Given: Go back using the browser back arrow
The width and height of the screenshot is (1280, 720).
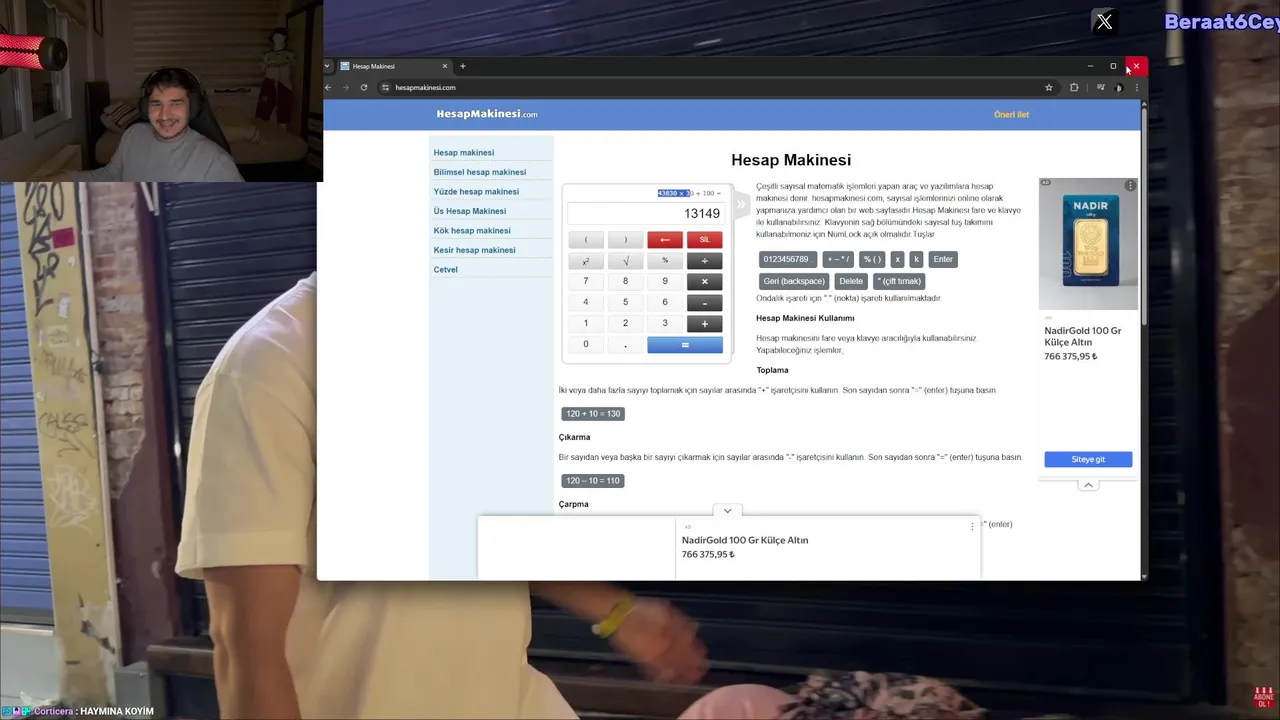Looking at the screenshot, I should click(328, 87).
